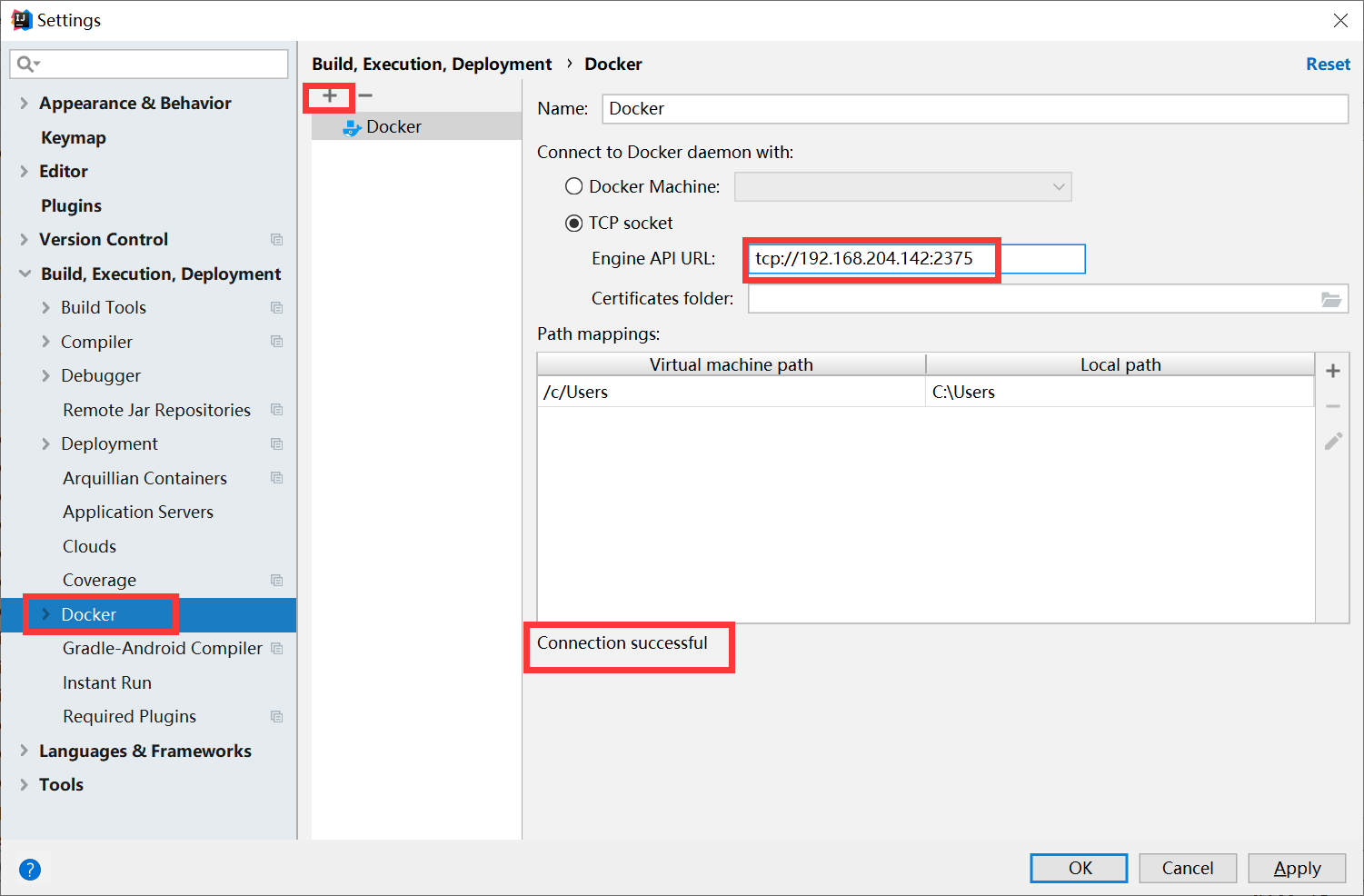Click project-level icon beside Arquillian Containers

[277, 478]
